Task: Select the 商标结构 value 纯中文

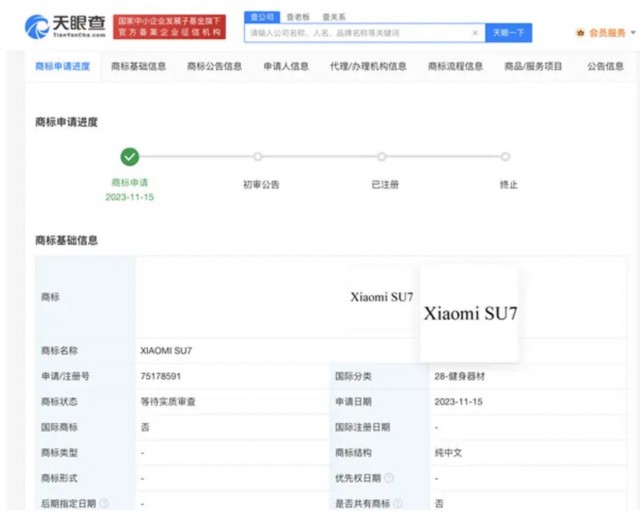Action: (x=448, y=452)
